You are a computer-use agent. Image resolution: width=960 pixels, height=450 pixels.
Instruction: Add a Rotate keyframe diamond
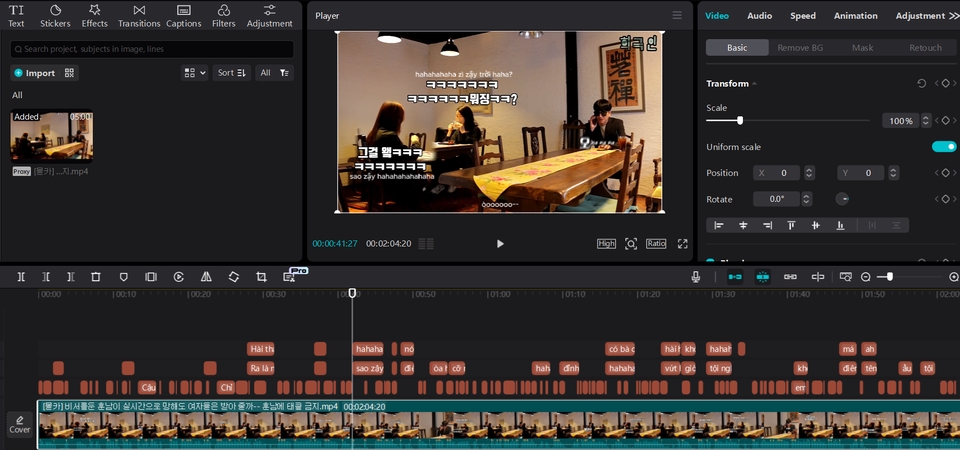(x=945, y=199)
